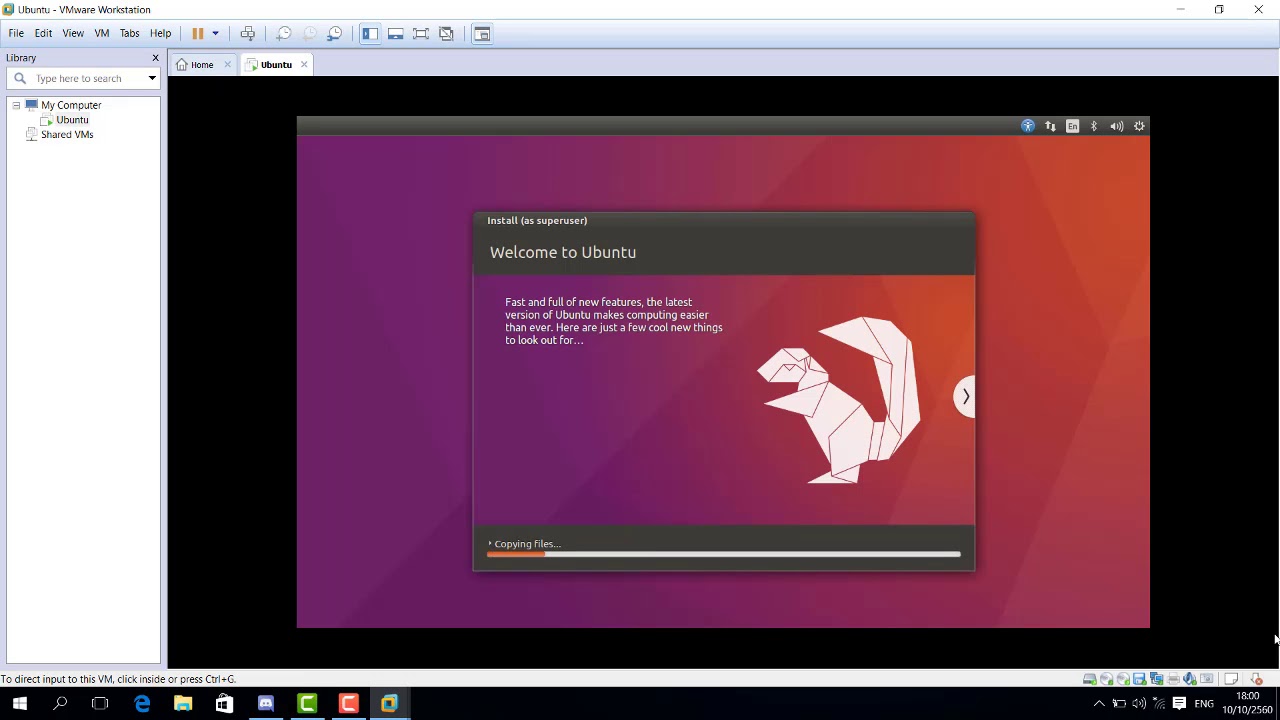Open the Tabs menu
Screen dimensions: 1280x720
tap(130, 33)
